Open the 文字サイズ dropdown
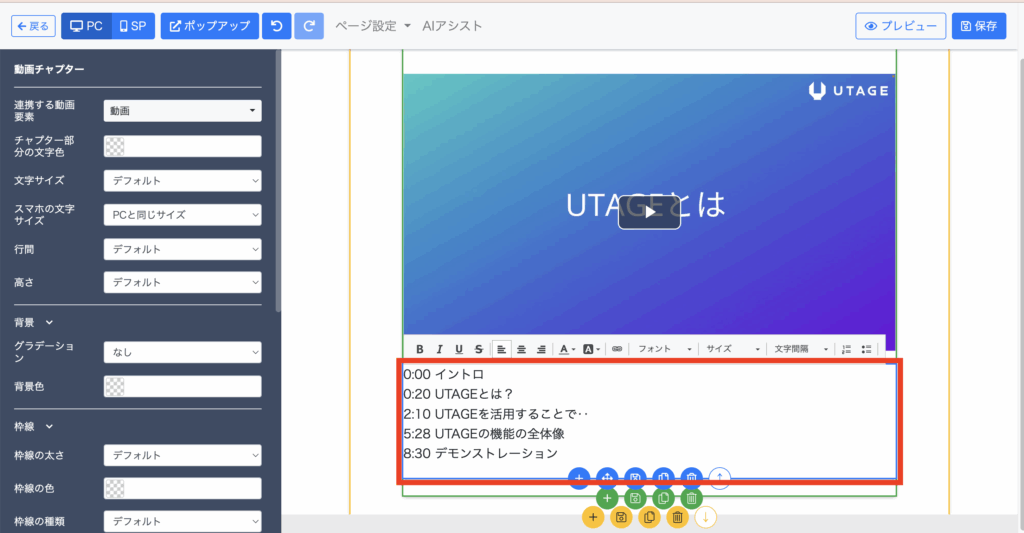Screen dimensions: 1024x533 [x=183, y=181]
